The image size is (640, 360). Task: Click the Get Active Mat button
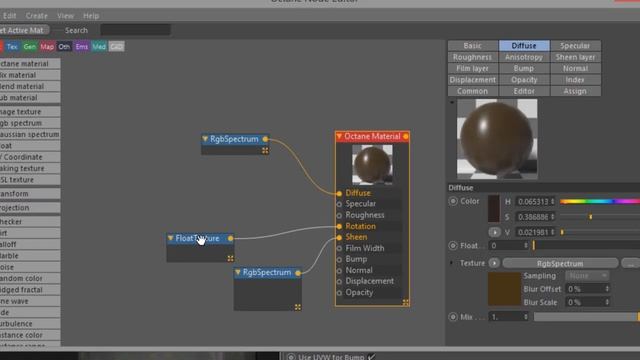(x=24, y=30)
